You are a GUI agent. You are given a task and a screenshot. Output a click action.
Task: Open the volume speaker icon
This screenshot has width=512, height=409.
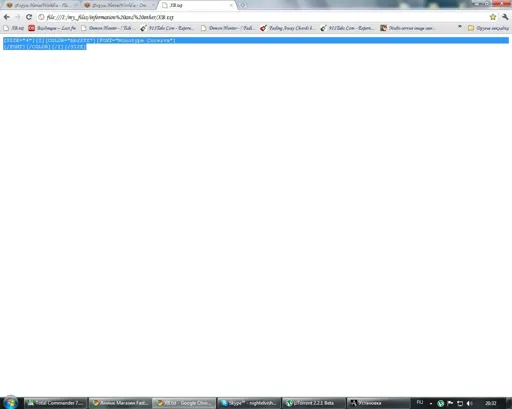(x=470, y=403)
